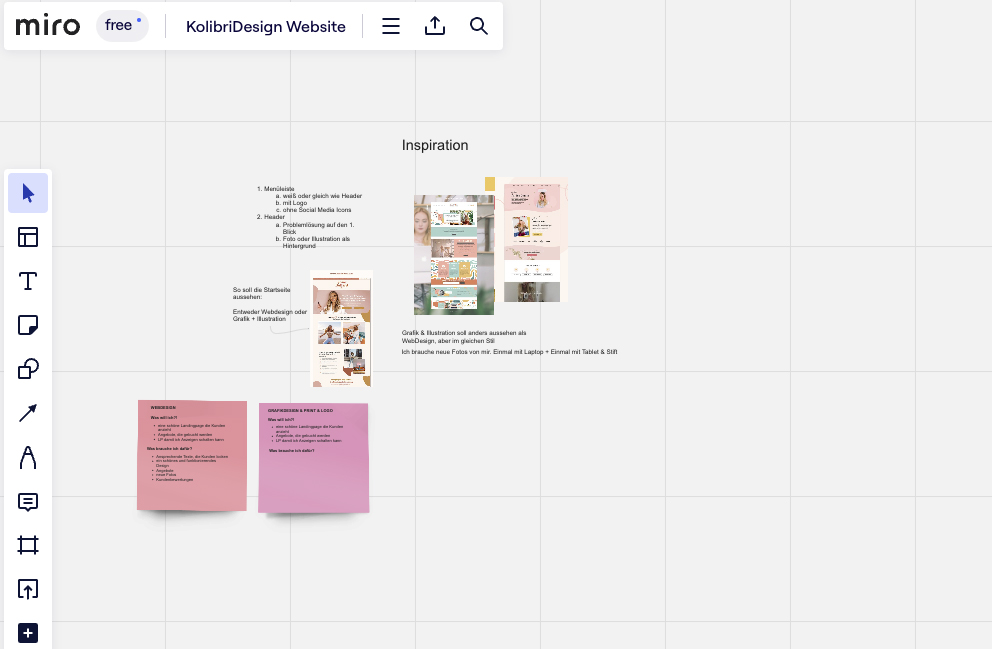Expand more tools with plus button
992x649 pixels.
(x=28, y=633)
